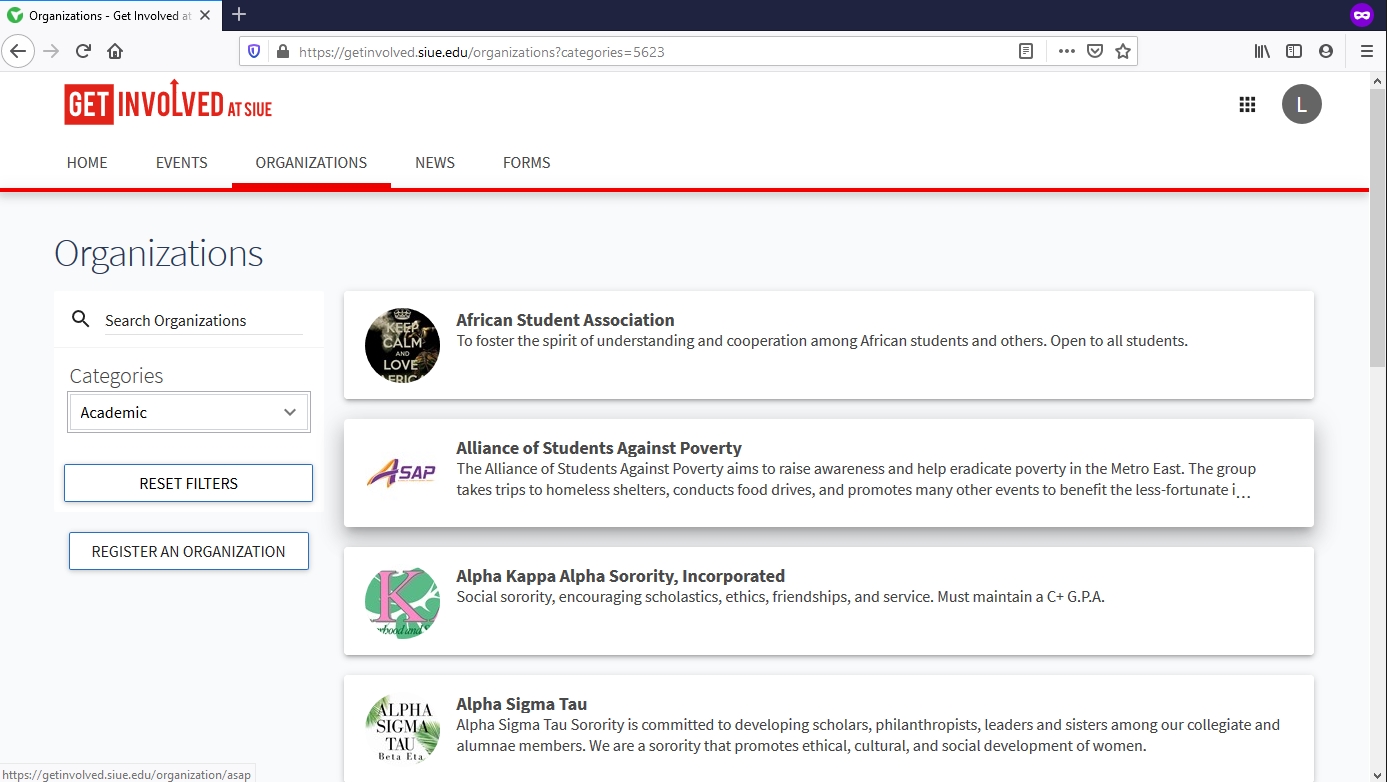The image size is (1387, 782).
Task: Click the Get Involved at SIUE logo
Action: [x=168, y=104]
